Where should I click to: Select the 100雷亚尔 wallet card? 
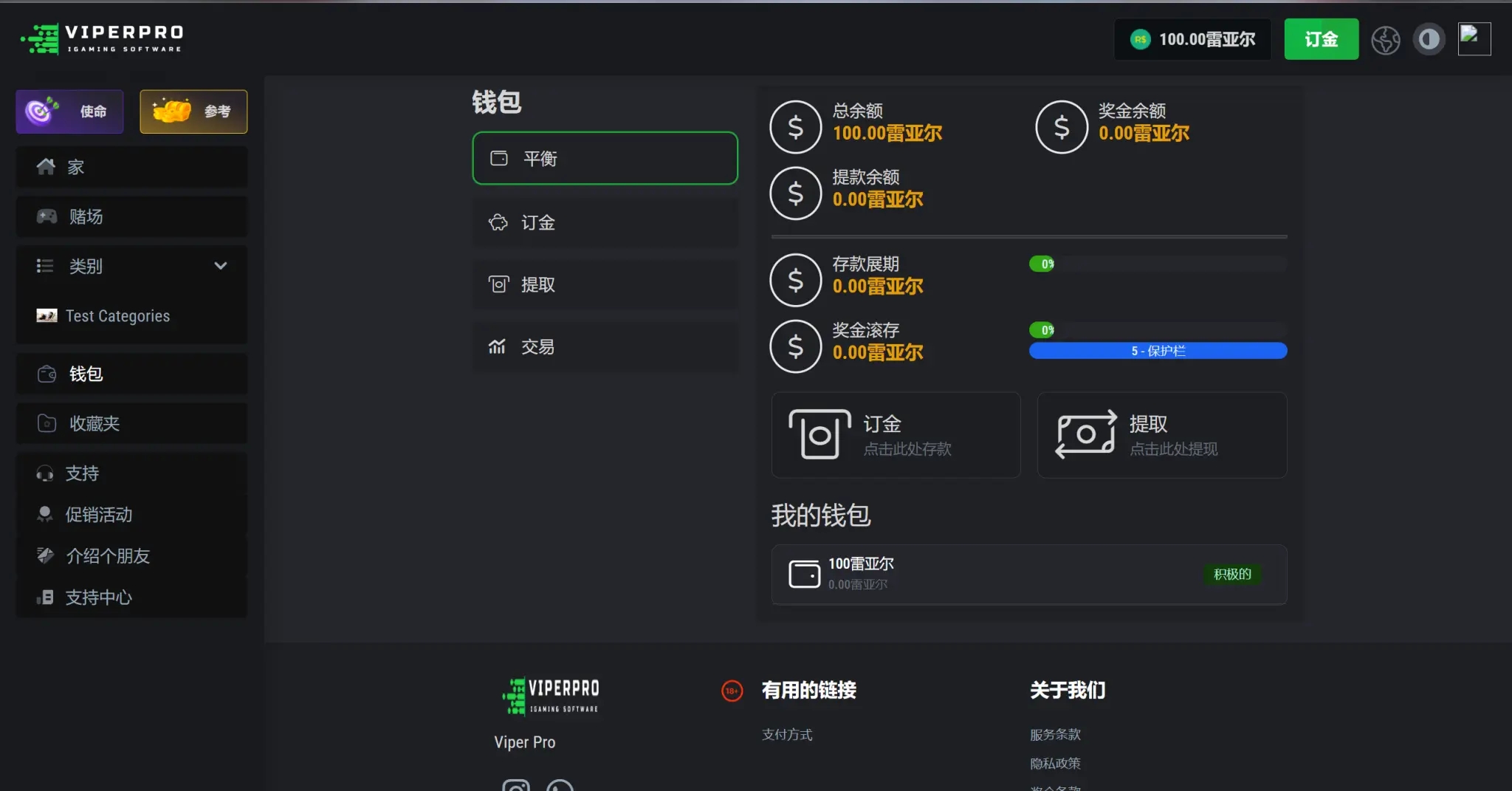click(x=1028, y=574)
